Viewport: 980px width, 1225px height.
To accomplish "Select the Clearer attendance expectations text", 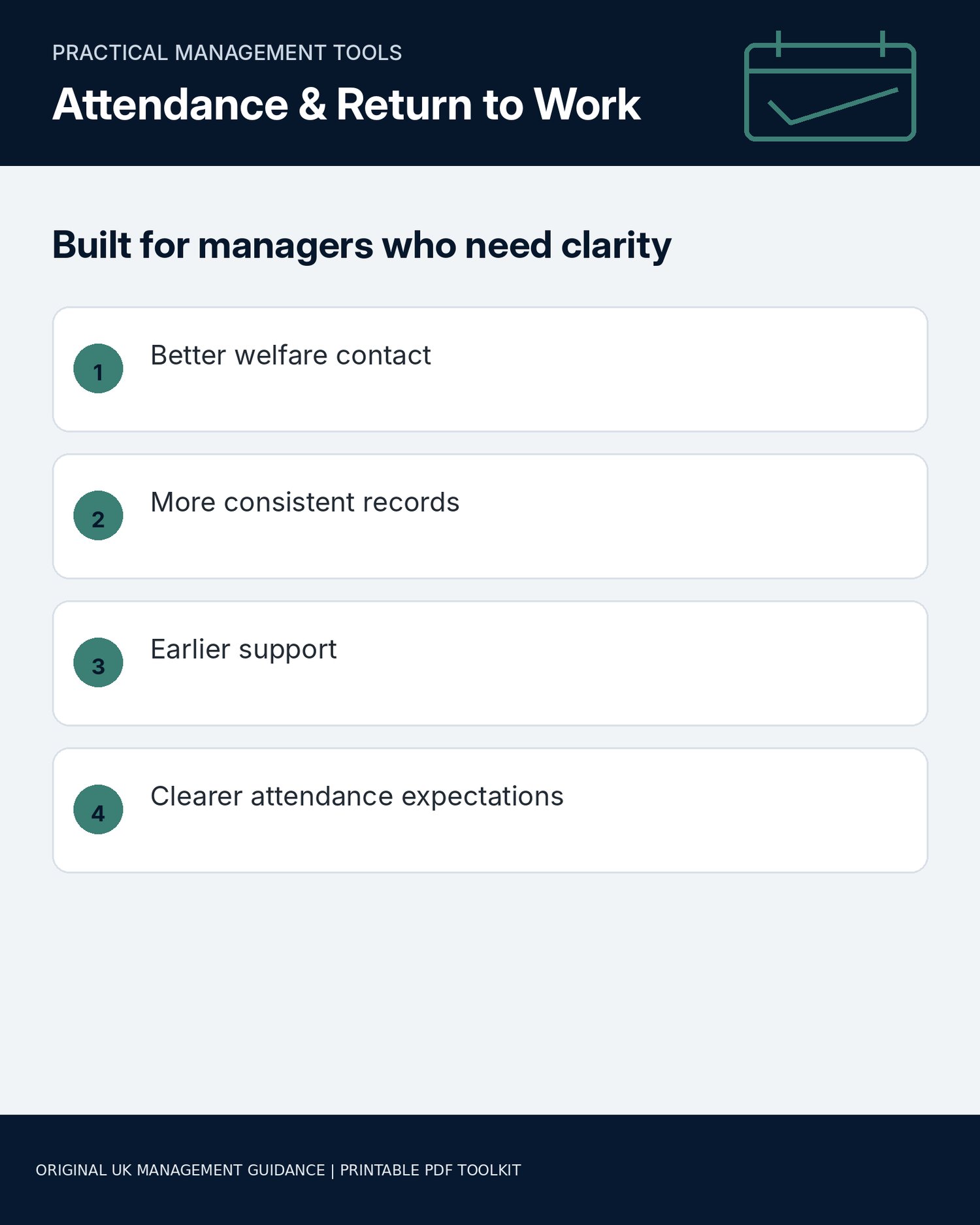I will [x=357, y=797].
